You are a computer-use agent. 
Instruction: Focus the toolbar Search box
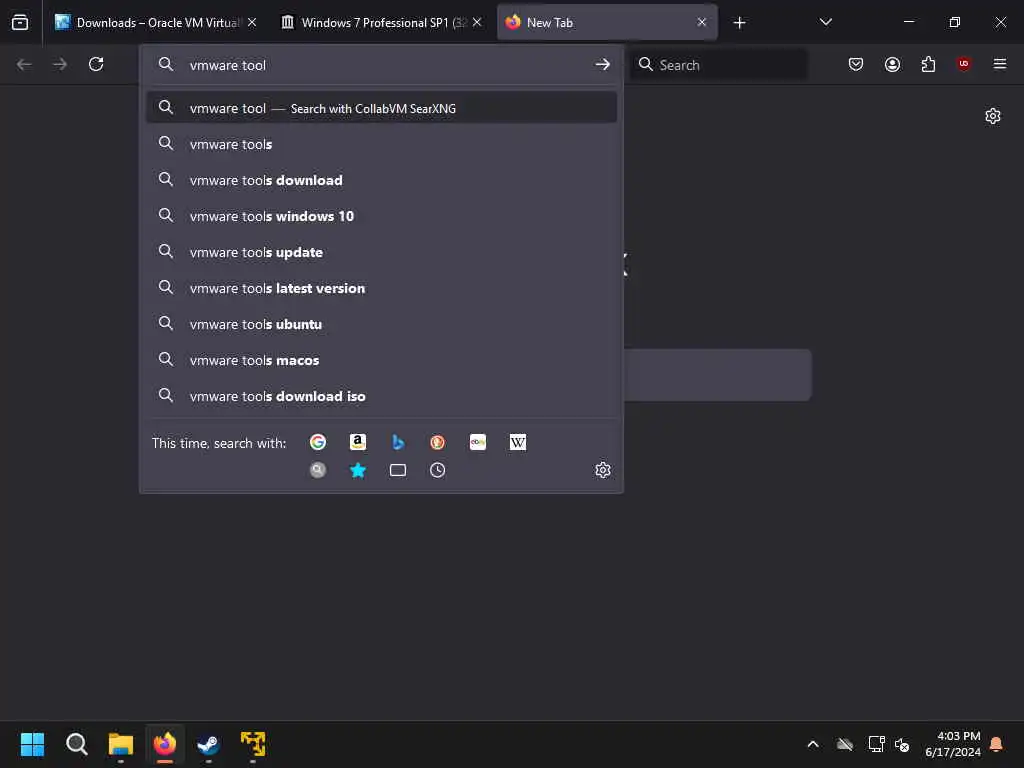[718, 64]
